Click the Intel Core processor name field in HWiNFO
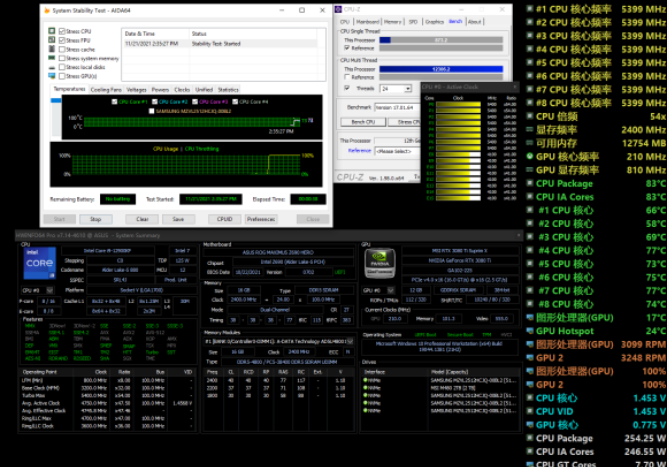 107,251
